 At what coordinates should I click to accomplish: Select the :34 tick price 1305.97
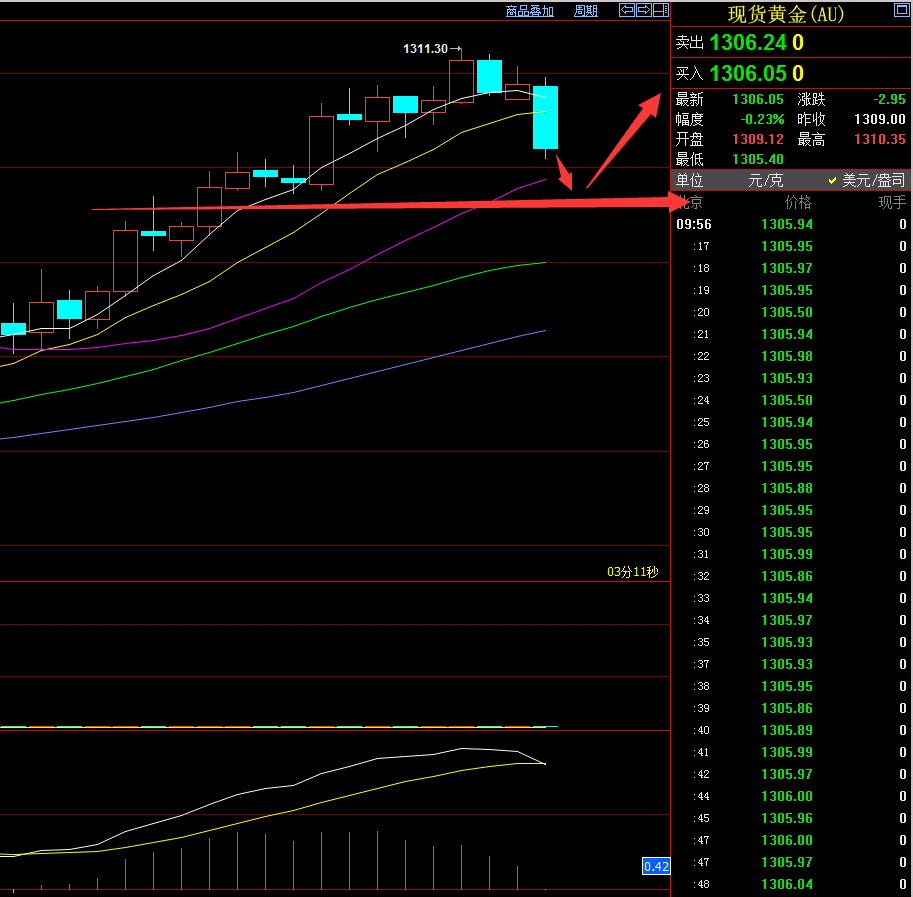click(x=787, y=620)
